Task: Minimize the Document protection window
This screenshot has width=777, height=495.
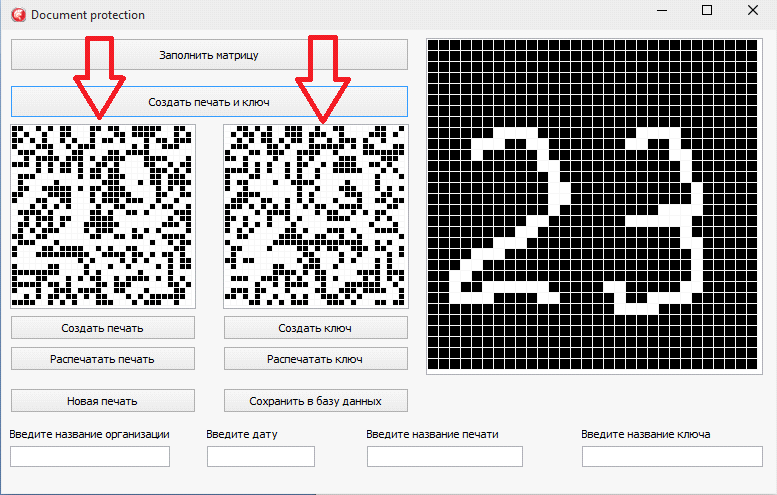Action: click(x=662, y=10)
